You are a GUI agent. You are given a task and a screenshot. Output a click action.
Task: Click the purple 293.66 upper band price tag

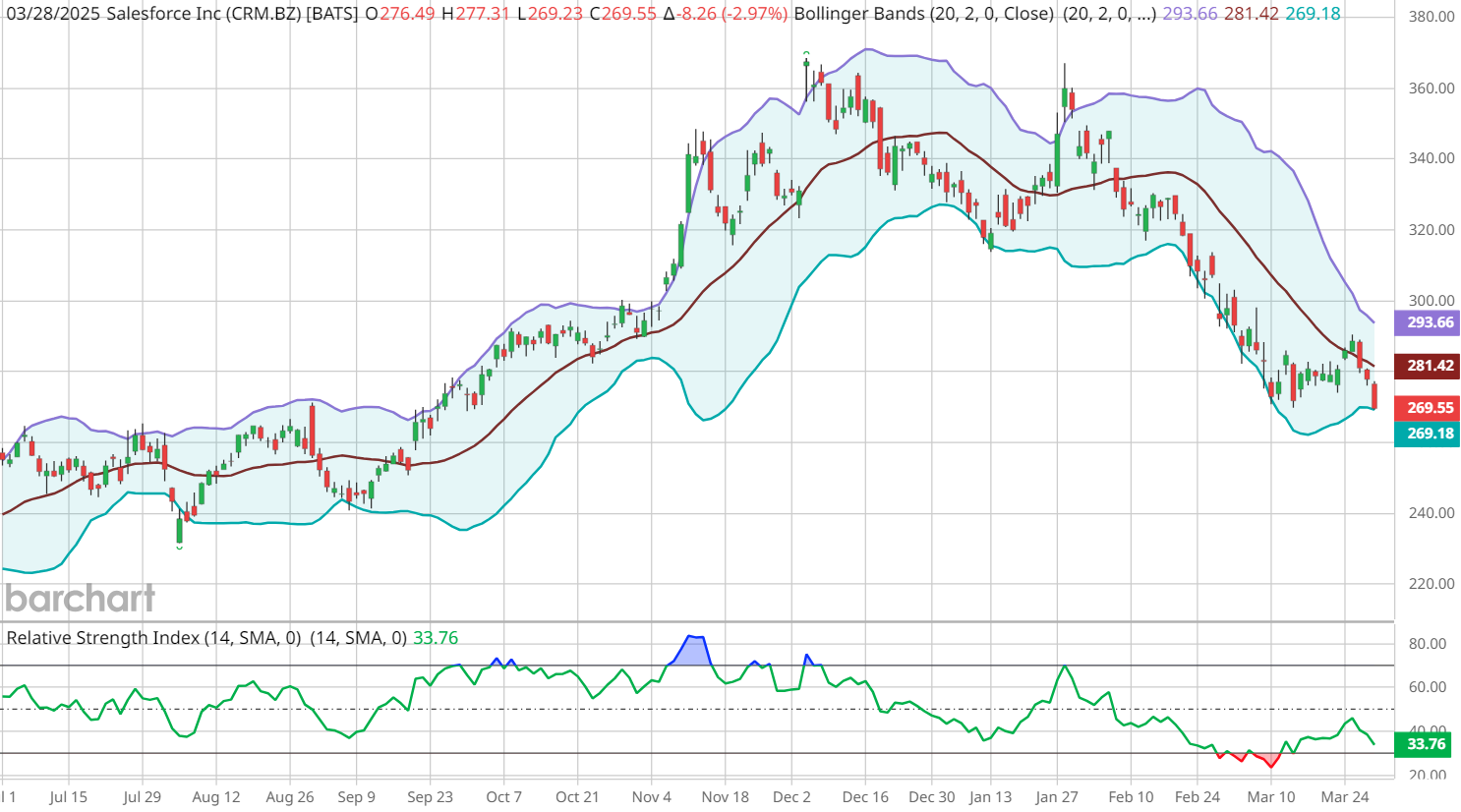[1428, 322]
